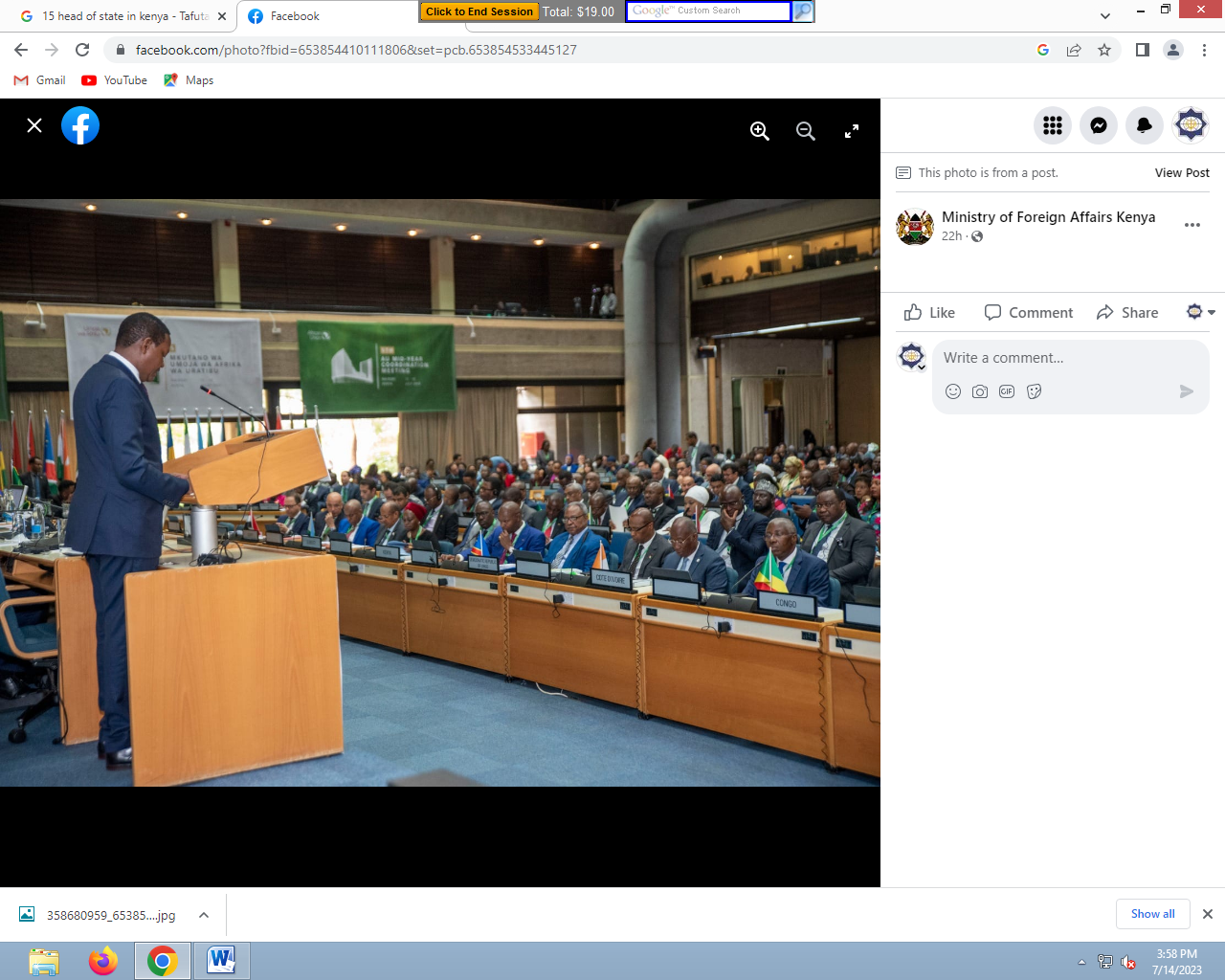The height and width of the screenshot is (980, 1225).
Task: Switch to the '15 head of state' tab
Action: click(124, 16)
